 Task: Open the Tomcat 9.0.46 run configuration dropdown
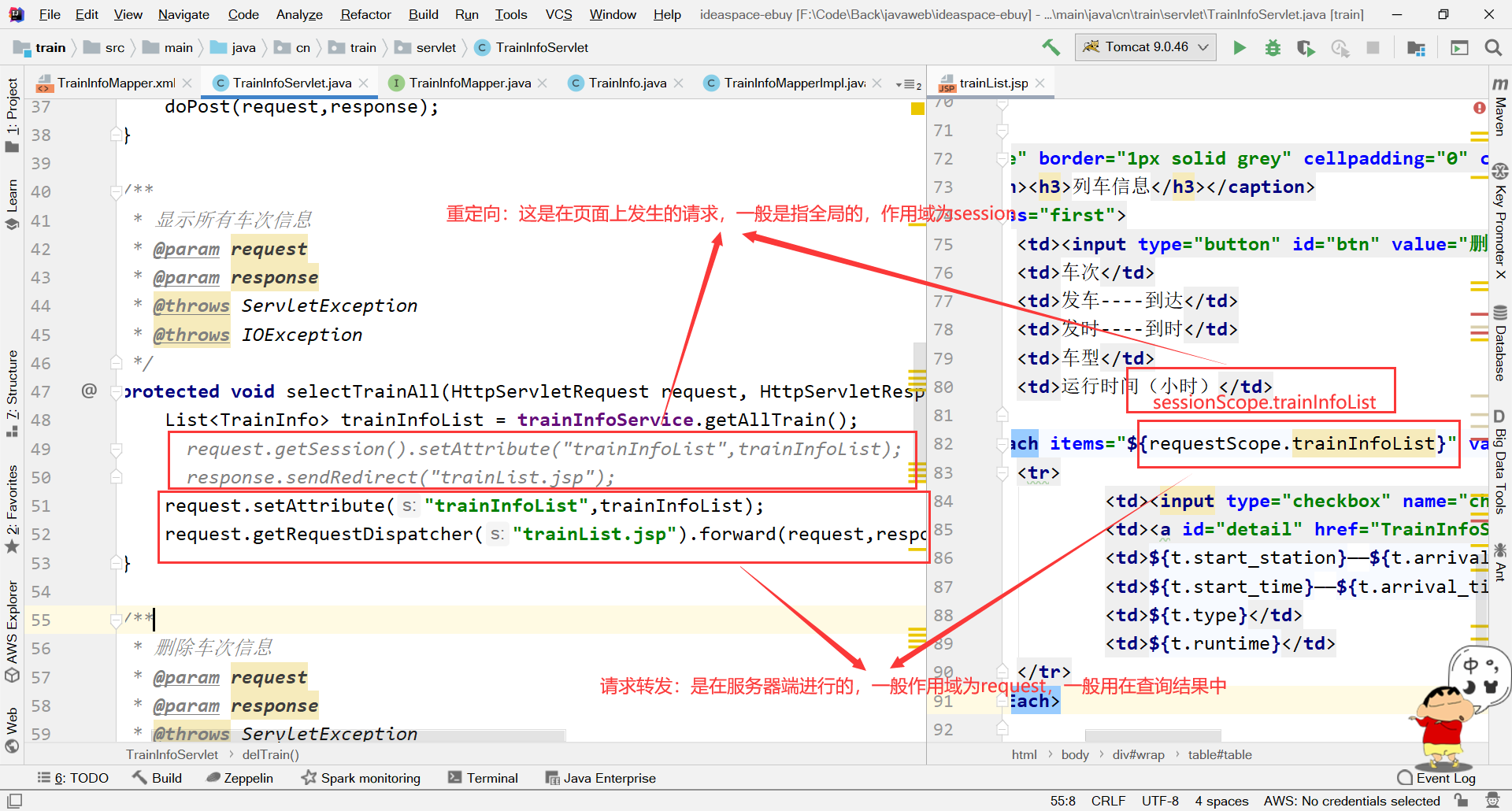1146,47
